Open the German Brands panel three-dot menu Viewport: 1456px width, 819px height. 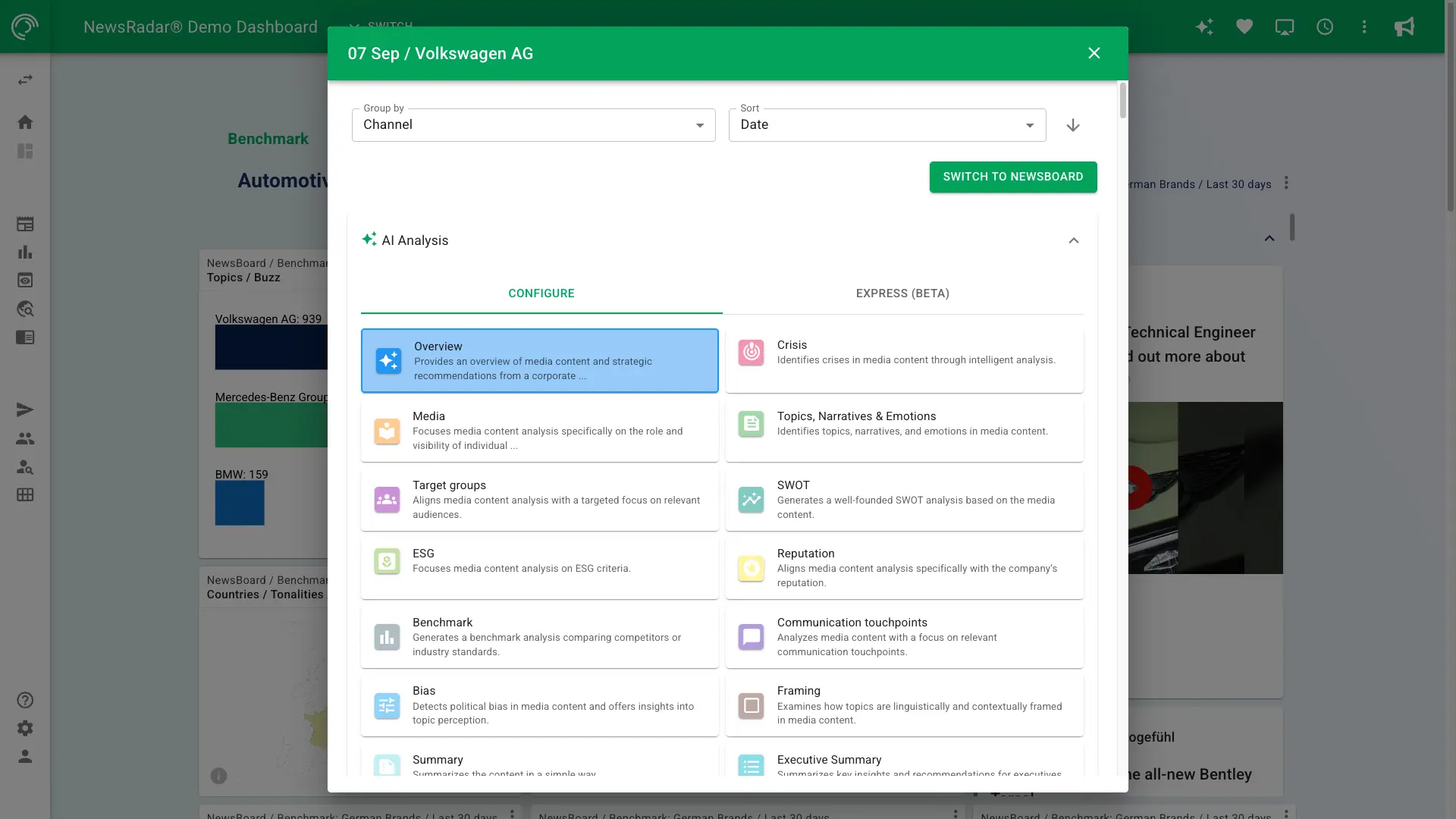click(x=1286, y=184)
